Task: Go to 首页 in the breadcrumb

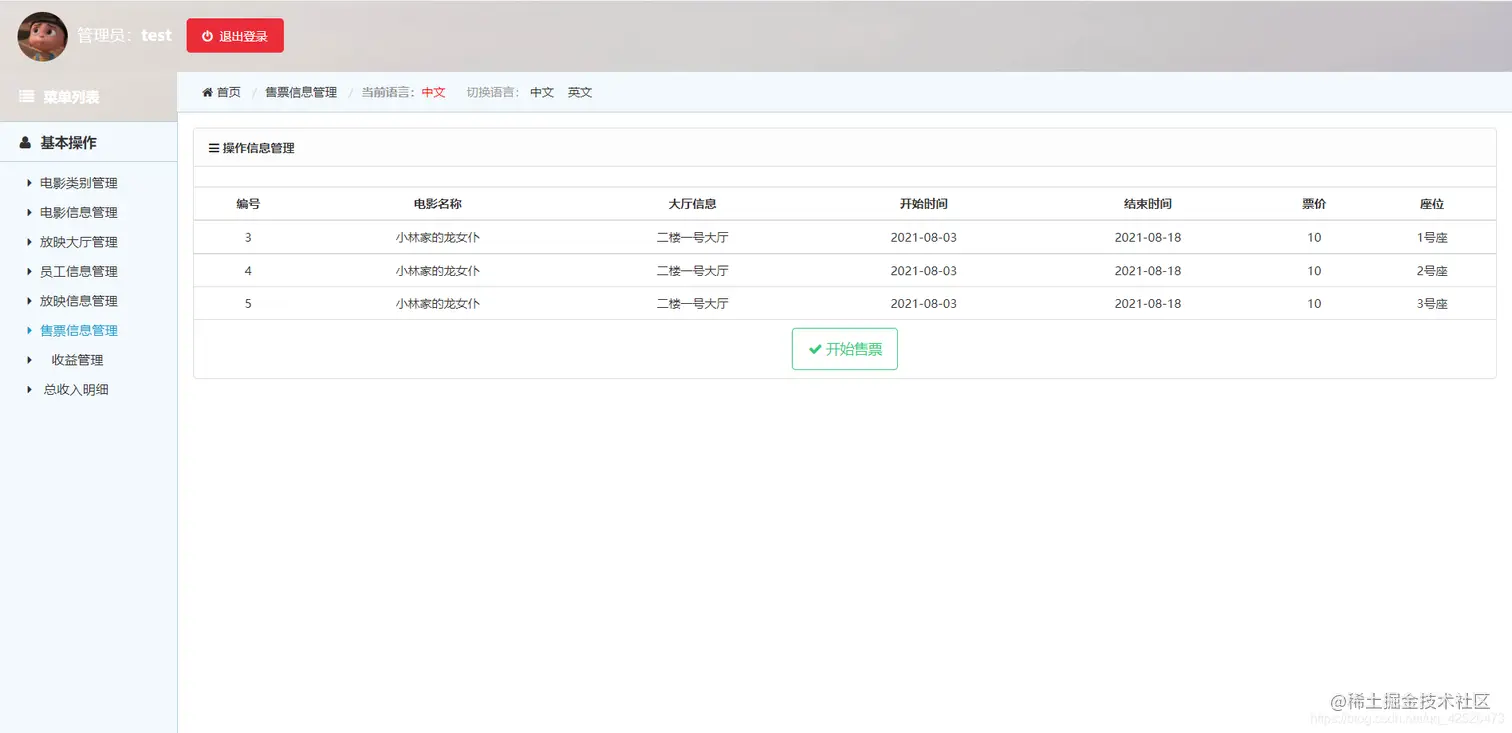Action: pos(229,92)
